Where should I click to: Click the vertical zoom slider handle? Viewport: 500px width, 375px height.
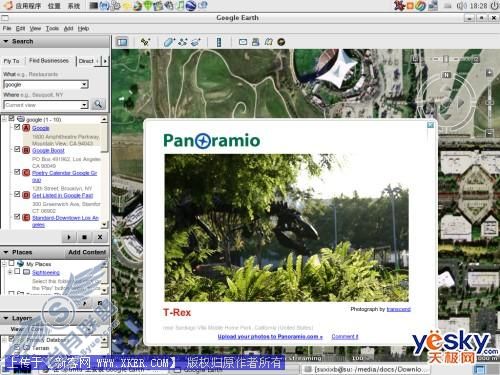pos(489,103)
